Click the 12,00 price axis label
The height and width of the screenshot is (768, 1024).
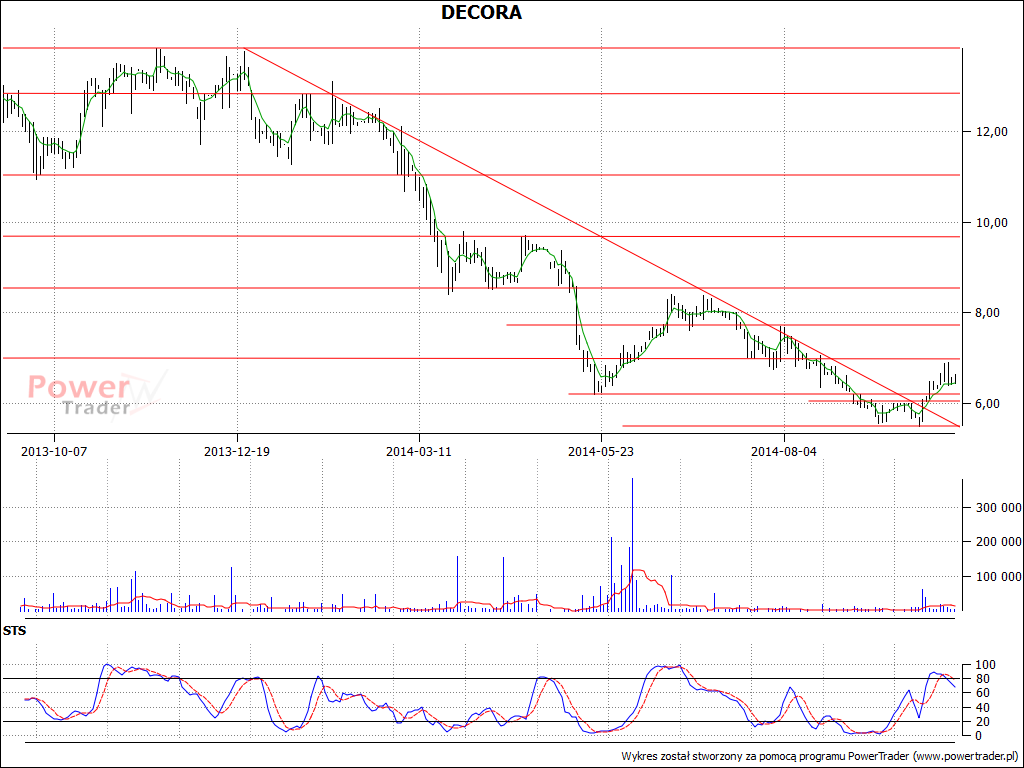993,132
